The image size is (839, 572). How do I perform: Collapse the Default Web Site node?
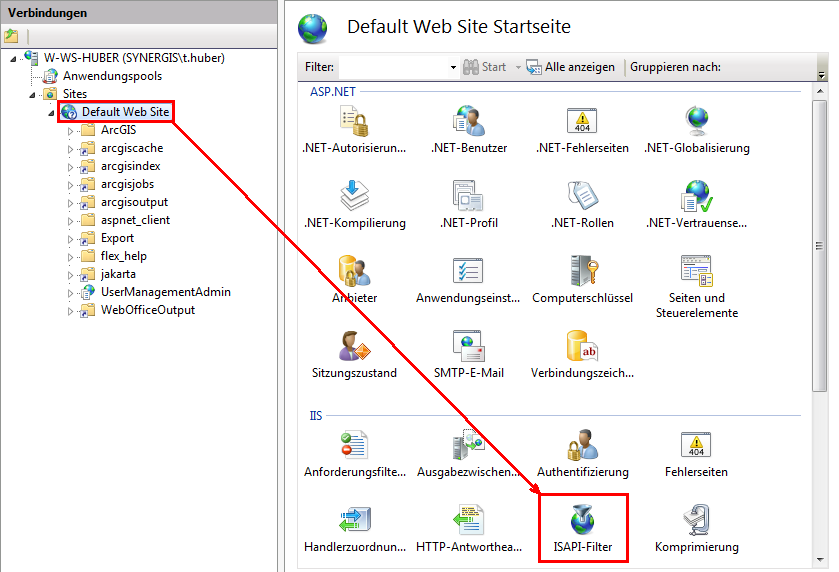click(x=51, y=113)
